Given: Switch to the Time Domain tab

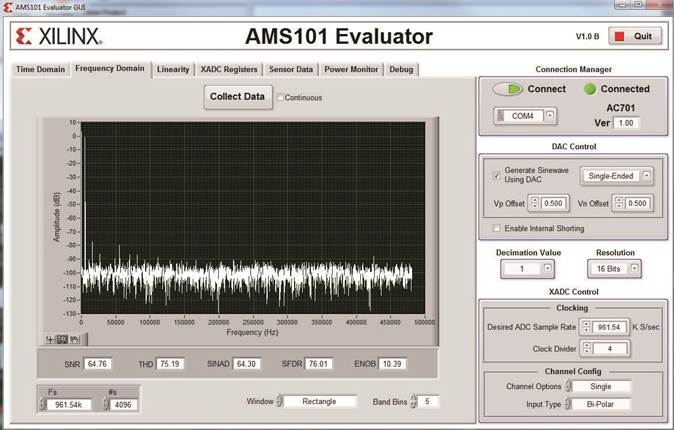Looking at the screenshot, I should 40,69.
